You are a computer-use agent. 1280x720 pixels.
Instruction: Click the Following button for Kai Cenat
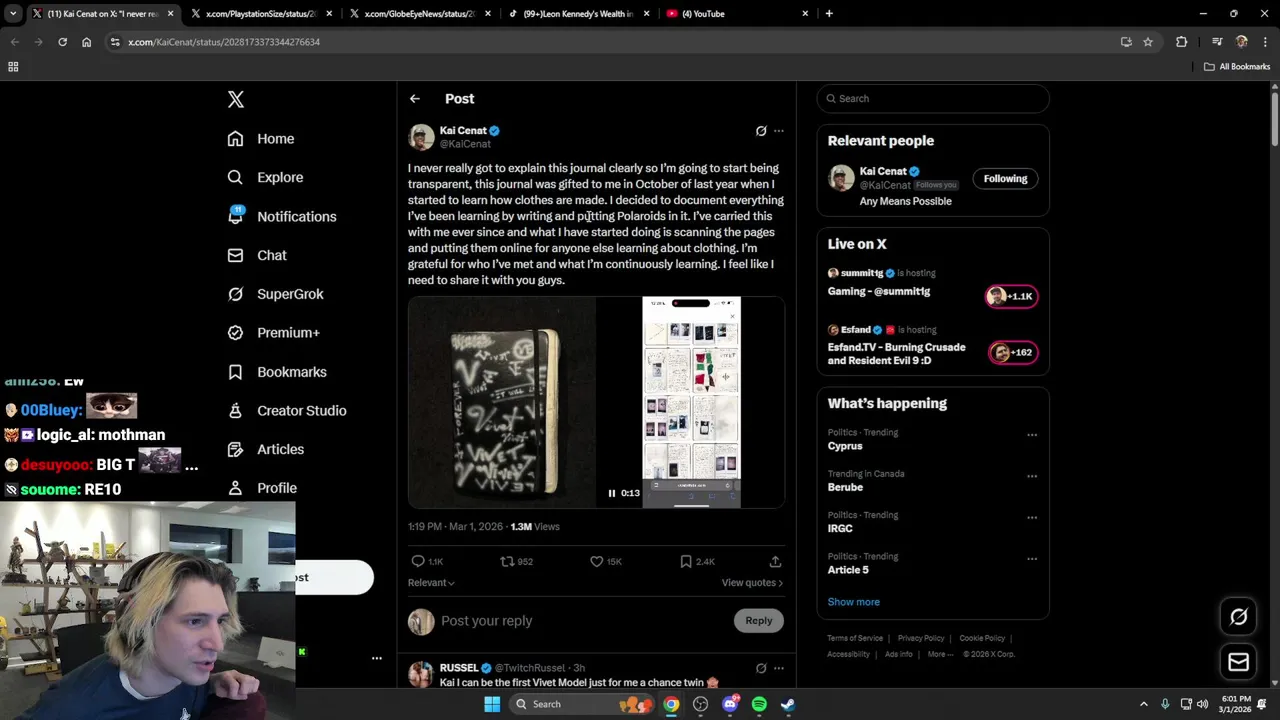[x=1005, y=179]
